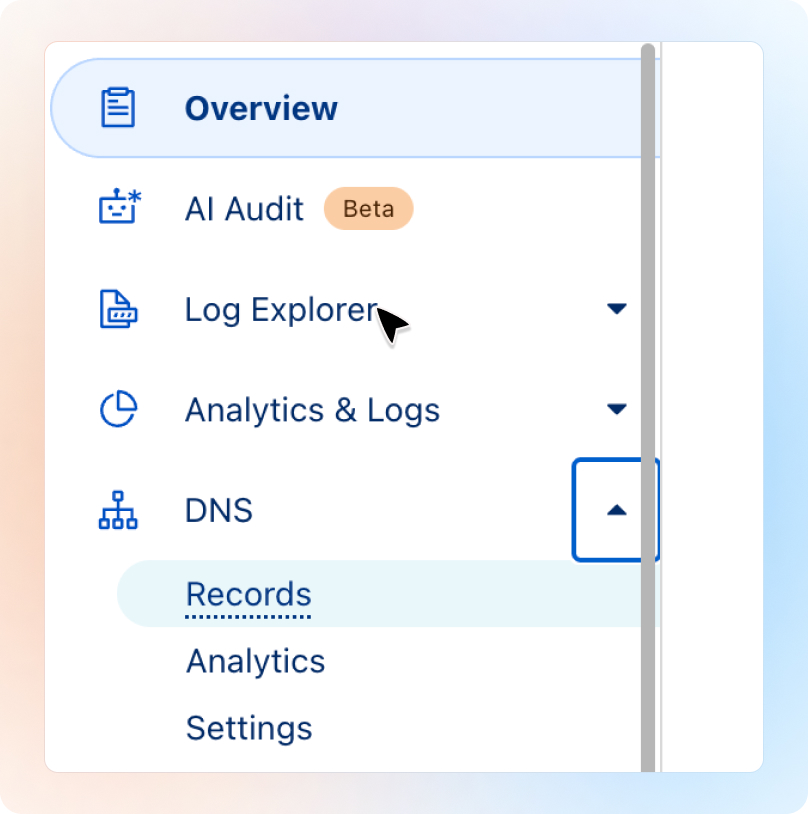This screenshot has height=814, width=808.
Task: Open the DNS Settings subpage
Action: pyautogui.click(x=249, y=728)
